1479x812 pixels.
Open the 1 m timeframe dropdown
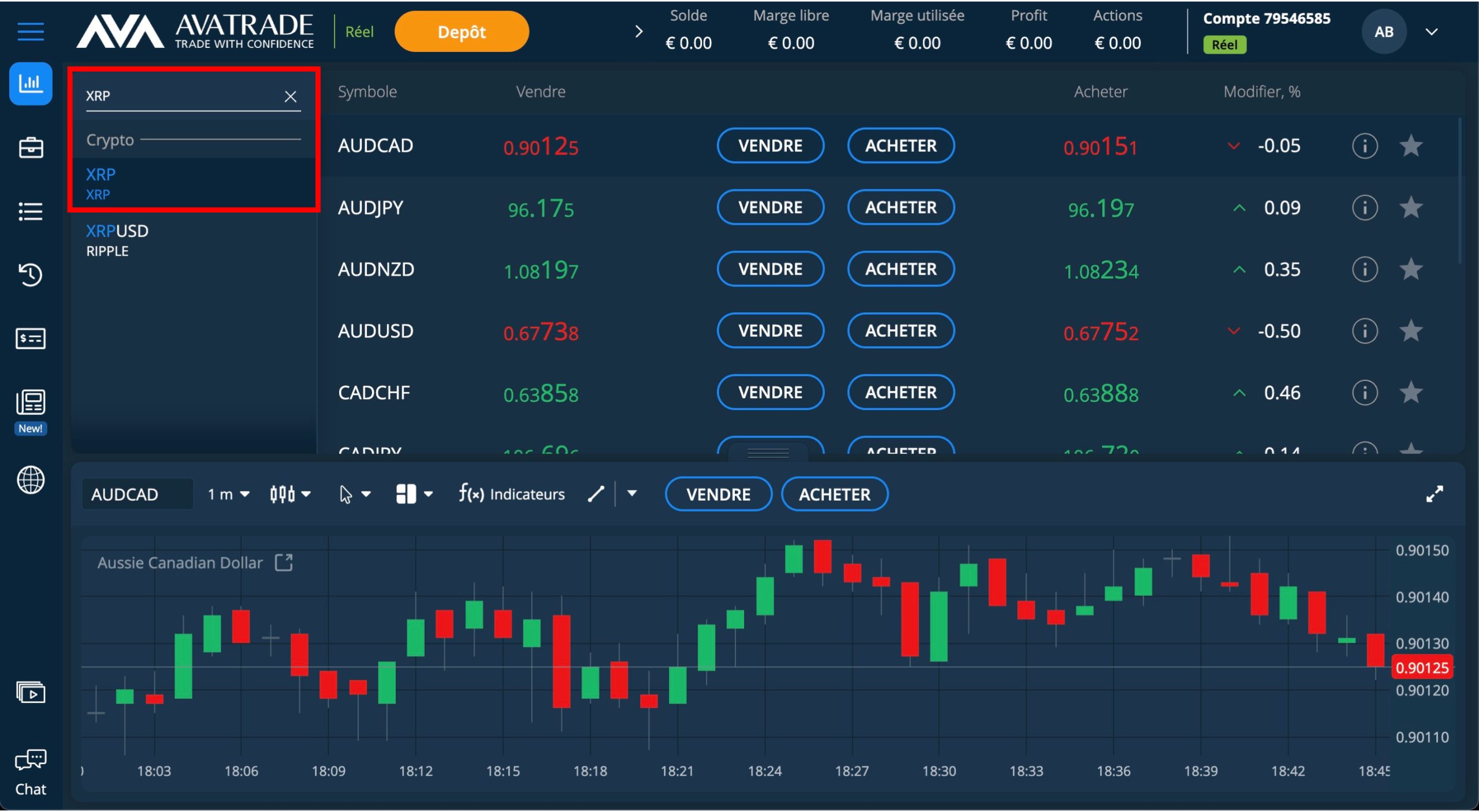229,494
